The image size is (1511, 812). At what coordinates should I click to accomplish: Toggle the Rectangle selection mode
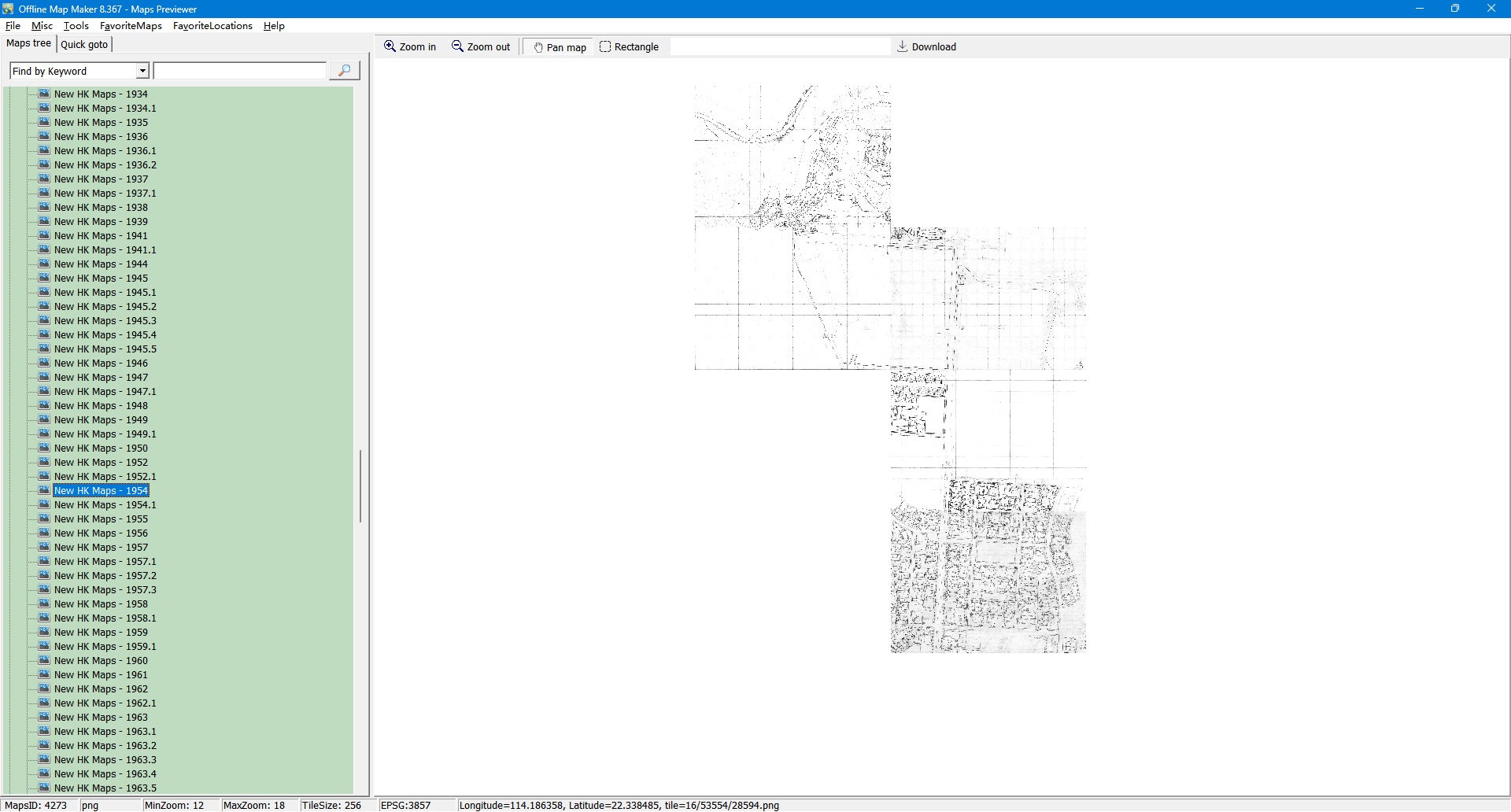pyautogui.click(x=629, y=47)
